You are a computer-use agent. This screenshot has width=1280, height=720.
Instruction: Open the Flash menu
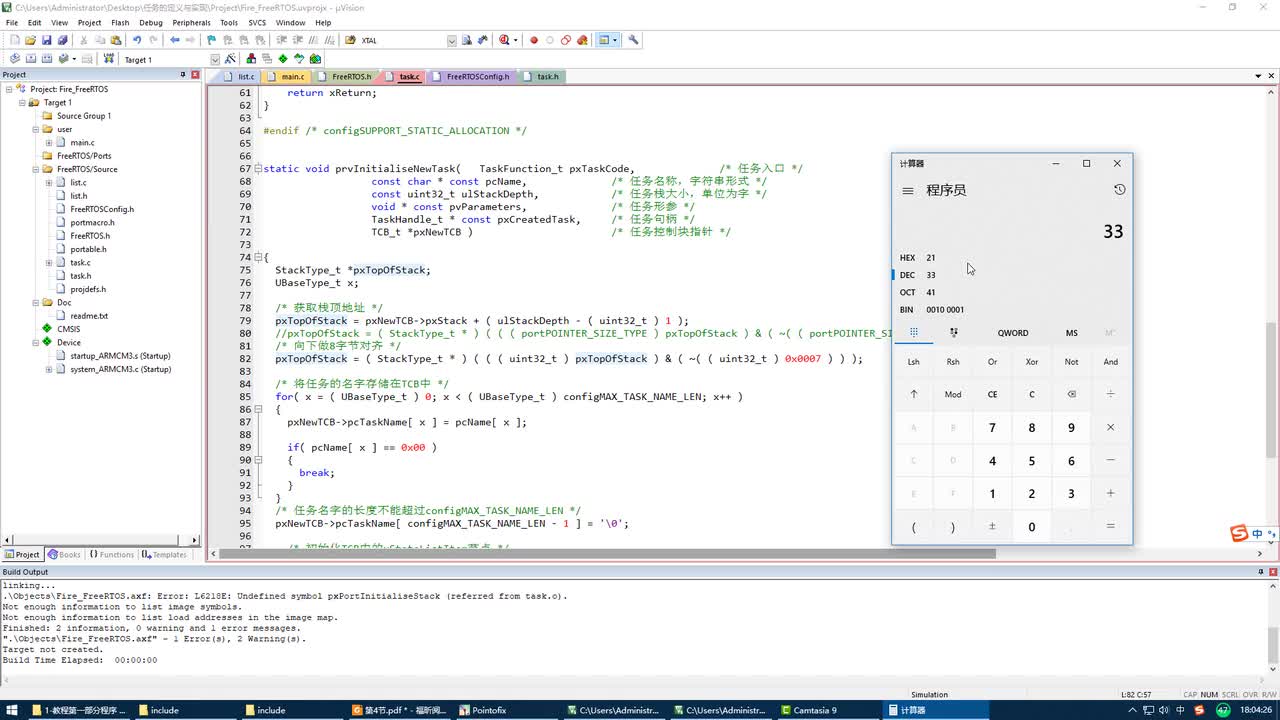(120, 22)
